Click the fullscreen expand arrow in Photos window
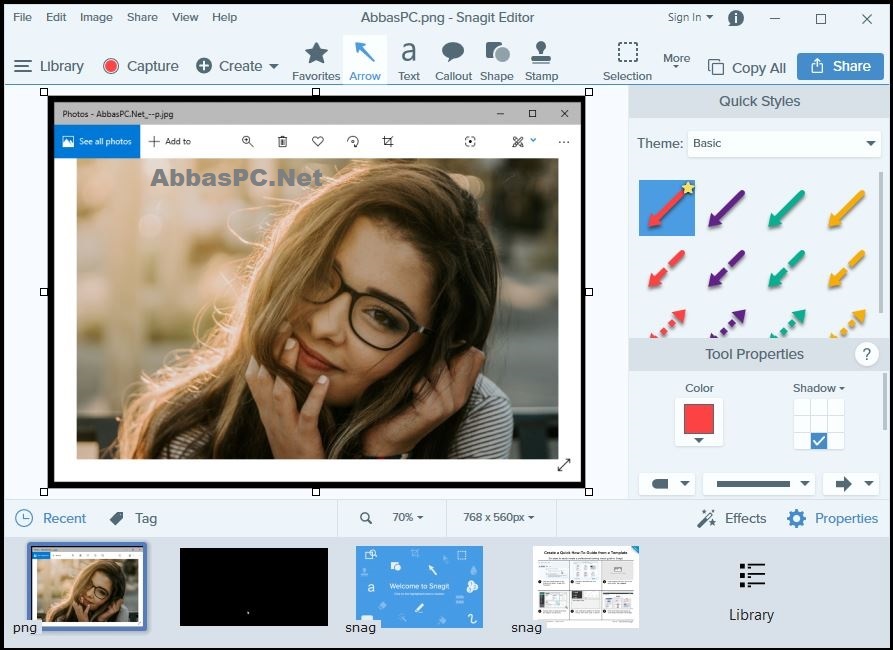893x650 pixels. (x=564, y=465)
